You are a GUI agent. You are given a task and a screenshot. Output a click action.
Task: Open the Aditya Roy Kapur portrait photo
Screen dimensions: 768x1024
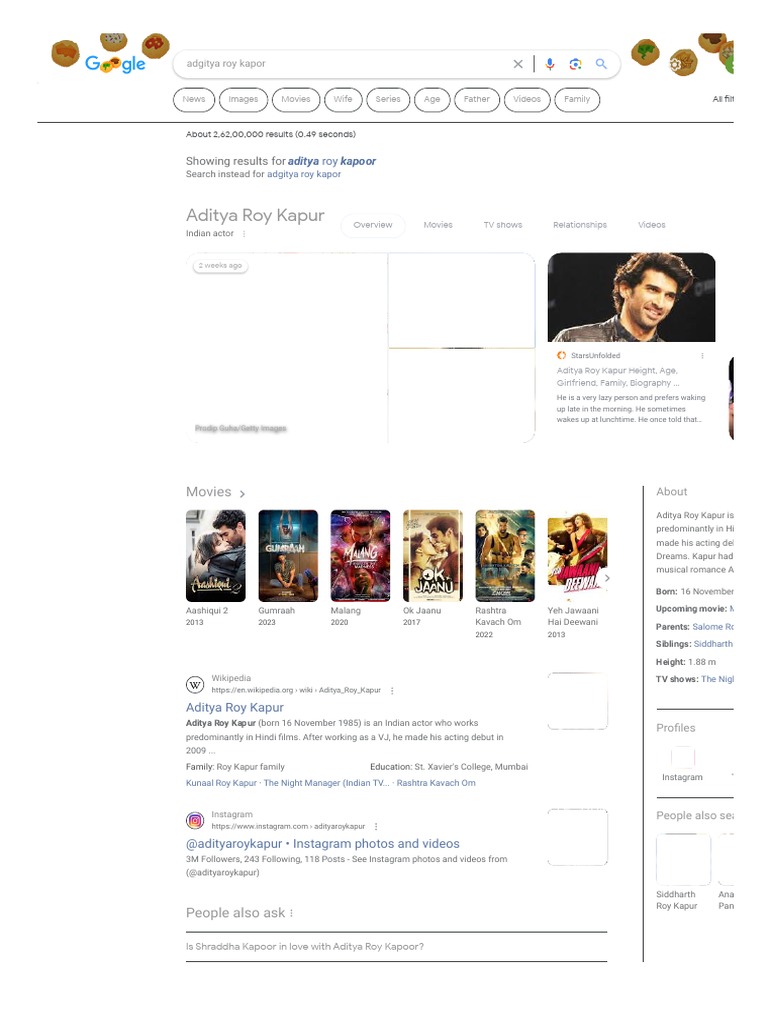tap(632, 298)
